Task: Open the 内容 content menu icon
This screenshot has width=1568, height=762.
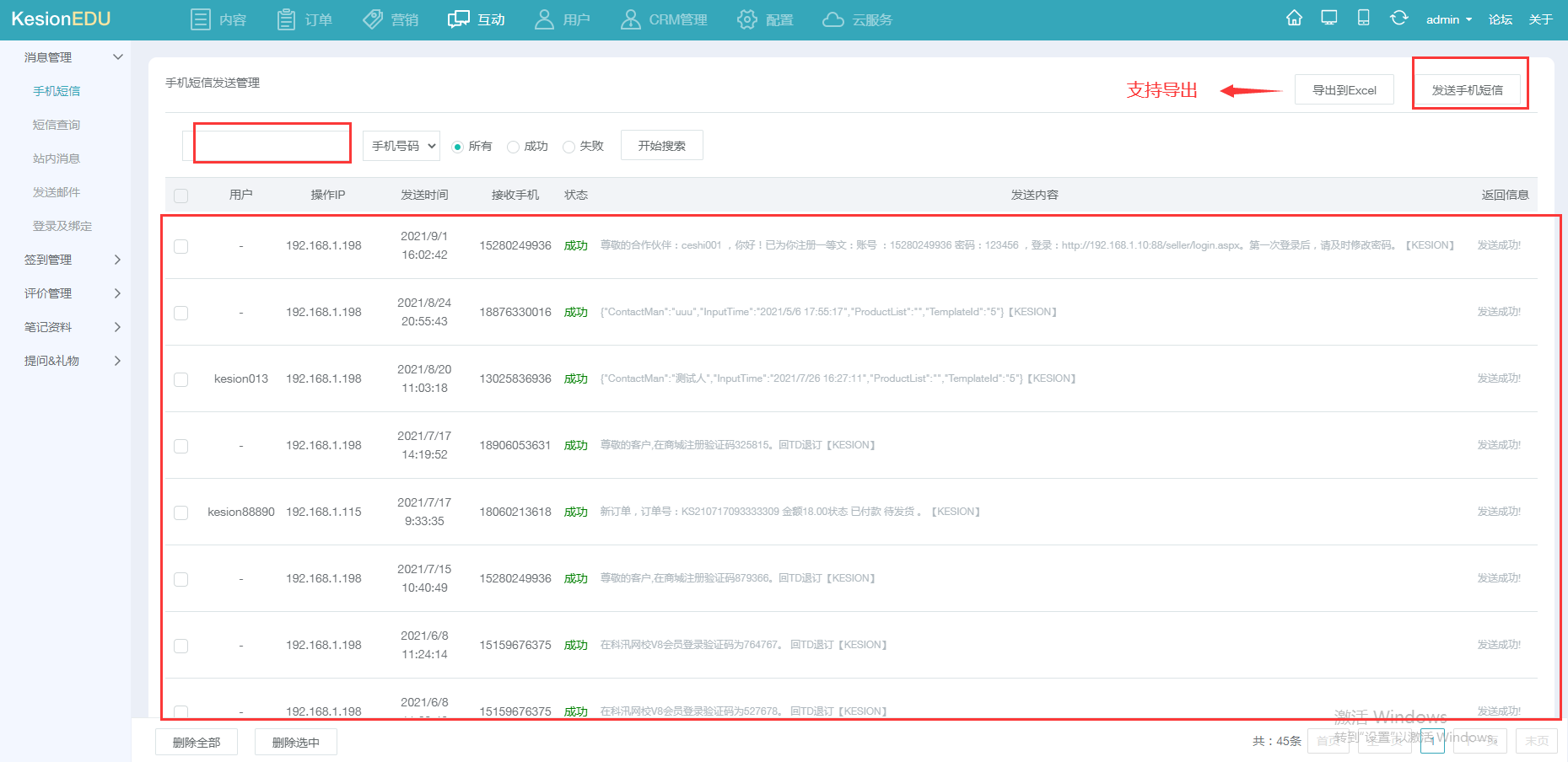Action: 201,19
